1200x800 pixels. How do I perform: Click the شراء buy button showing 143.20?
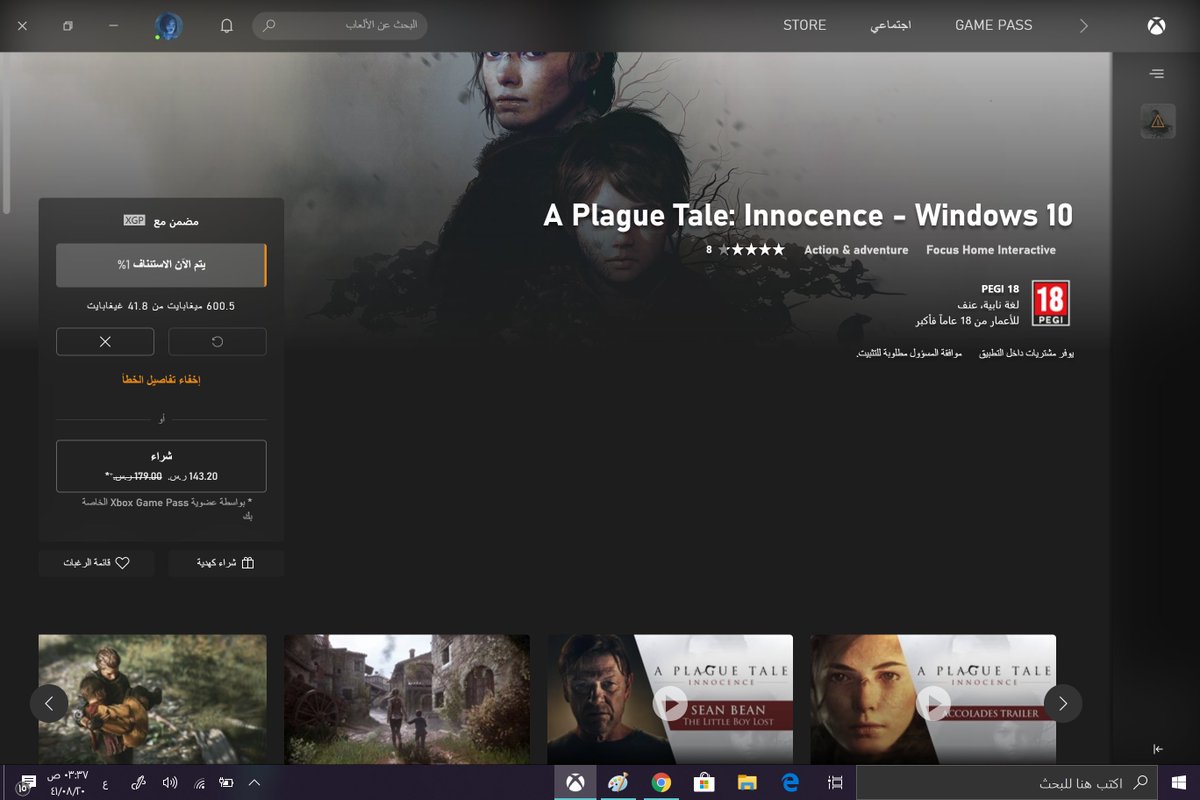161,466
